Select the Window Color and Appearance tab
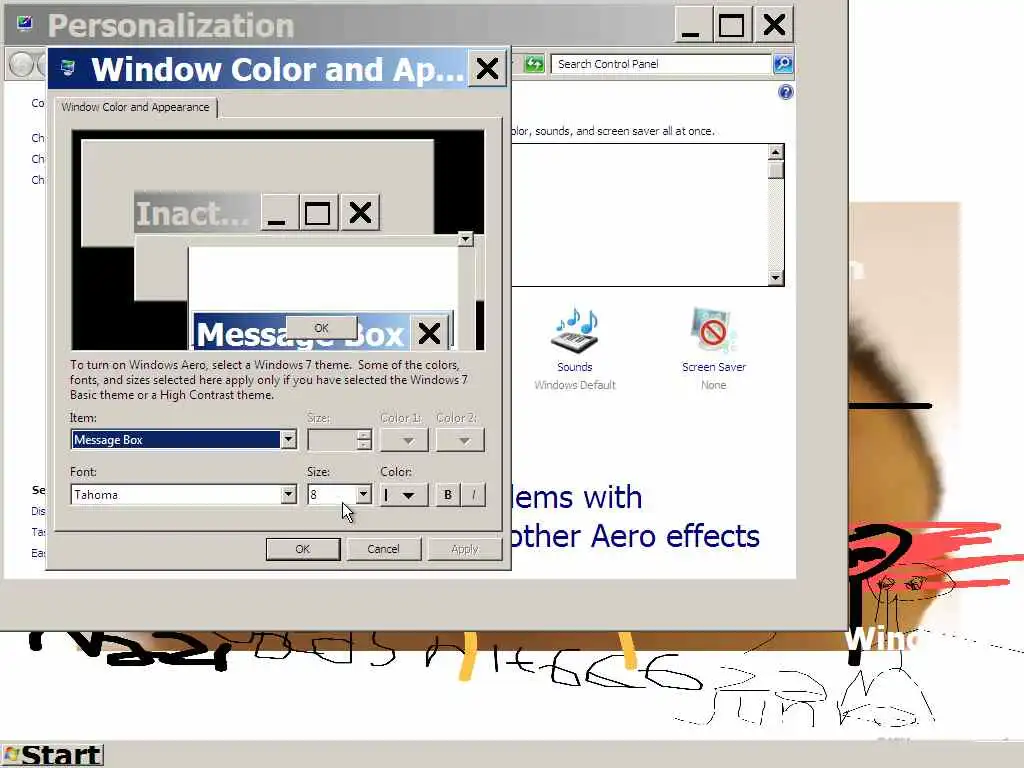Screen dimensions: 1024x768 [x=135, y=107]
